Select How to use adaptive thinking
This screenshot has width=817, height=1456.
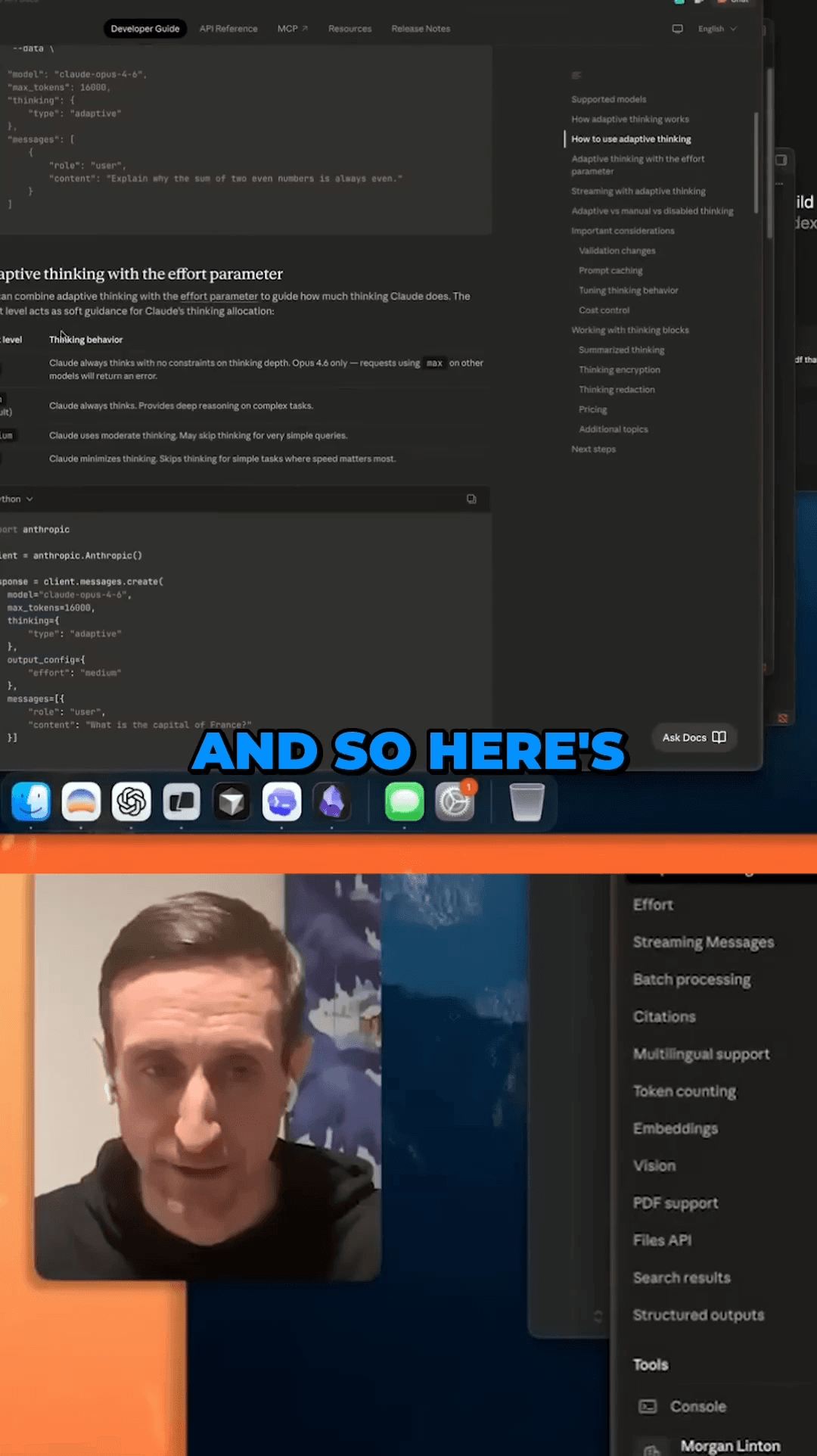[631, 139]
